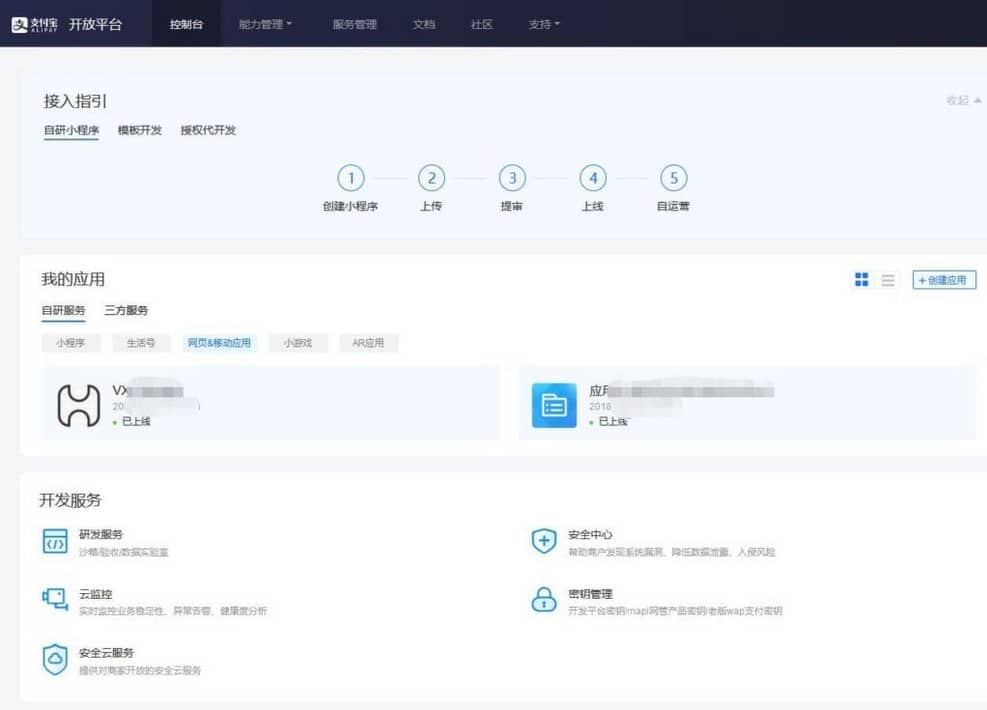Screen dimensions: 987x710
Task: Click the Alipay logo in header
Action: [x=35, y=24]
